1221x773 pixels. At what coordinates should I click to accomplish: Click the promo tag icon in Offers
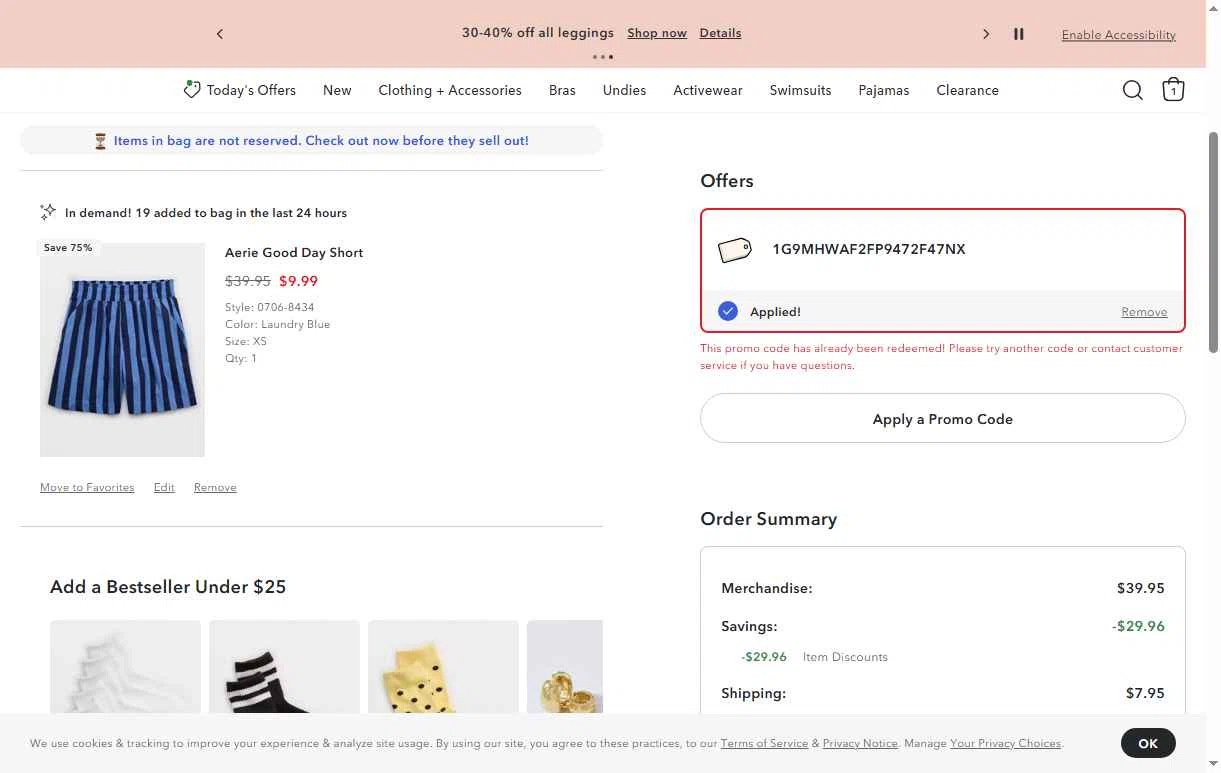click(735, 250)
